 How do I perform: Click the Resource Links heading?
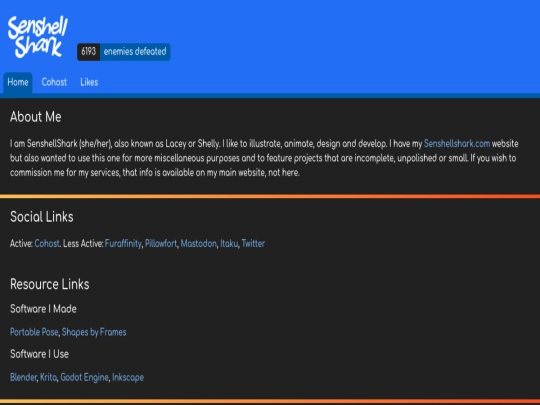coord(50,284)
